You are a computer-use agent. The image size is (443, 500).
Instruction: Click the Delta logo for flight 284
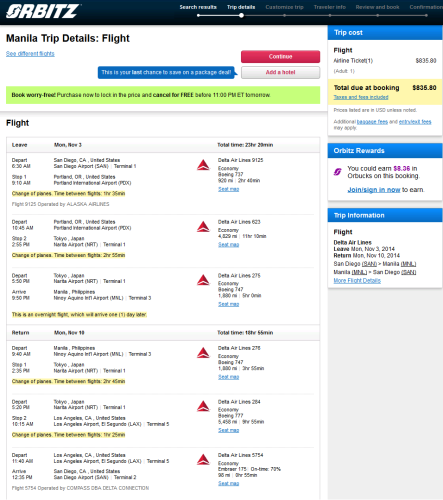[203, 406]
